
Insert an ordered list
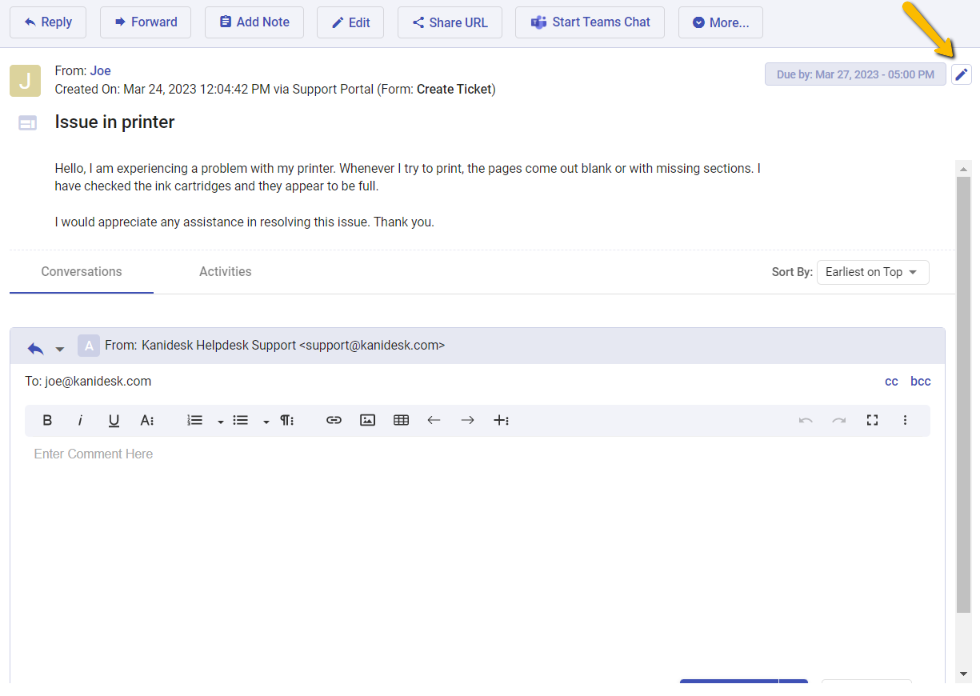(x=195, y=420)
